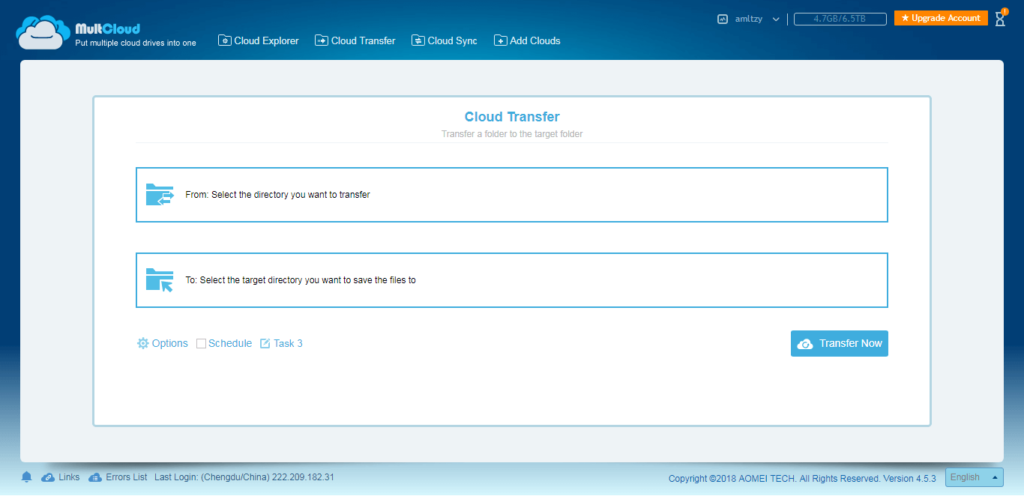Screen dimensions: 1024x496
Task: Open the hourglass task notifications icon
Action: [x=1000, y=18]
